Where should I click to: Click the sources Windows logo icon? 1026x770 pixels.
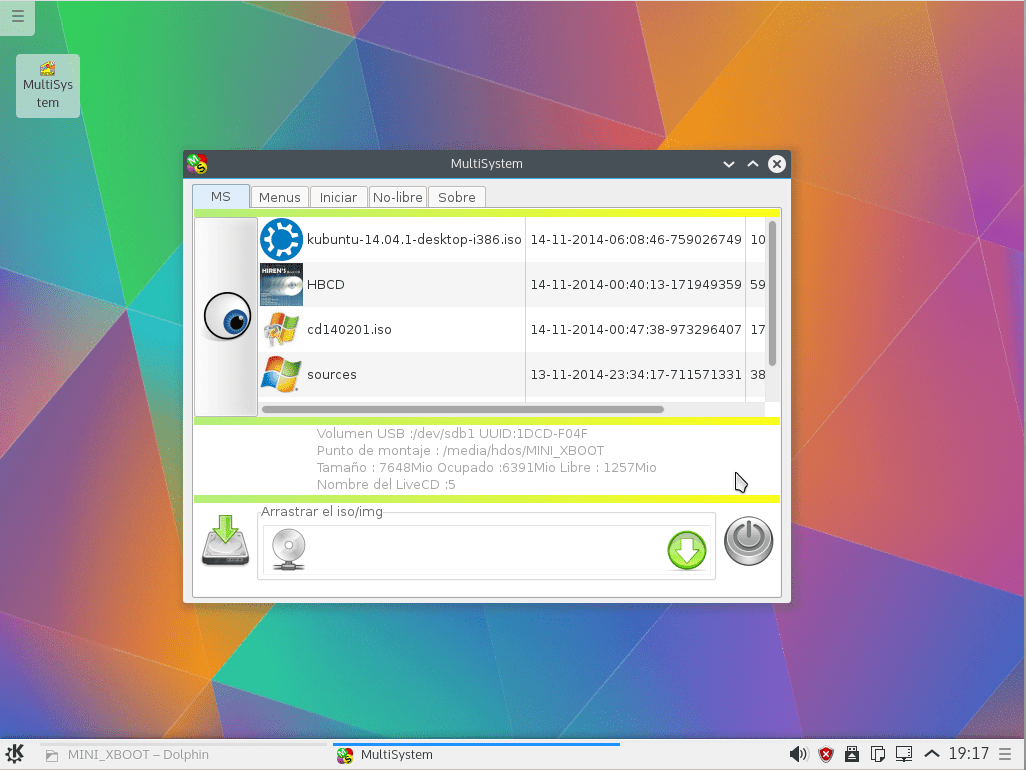pos(281,374)
